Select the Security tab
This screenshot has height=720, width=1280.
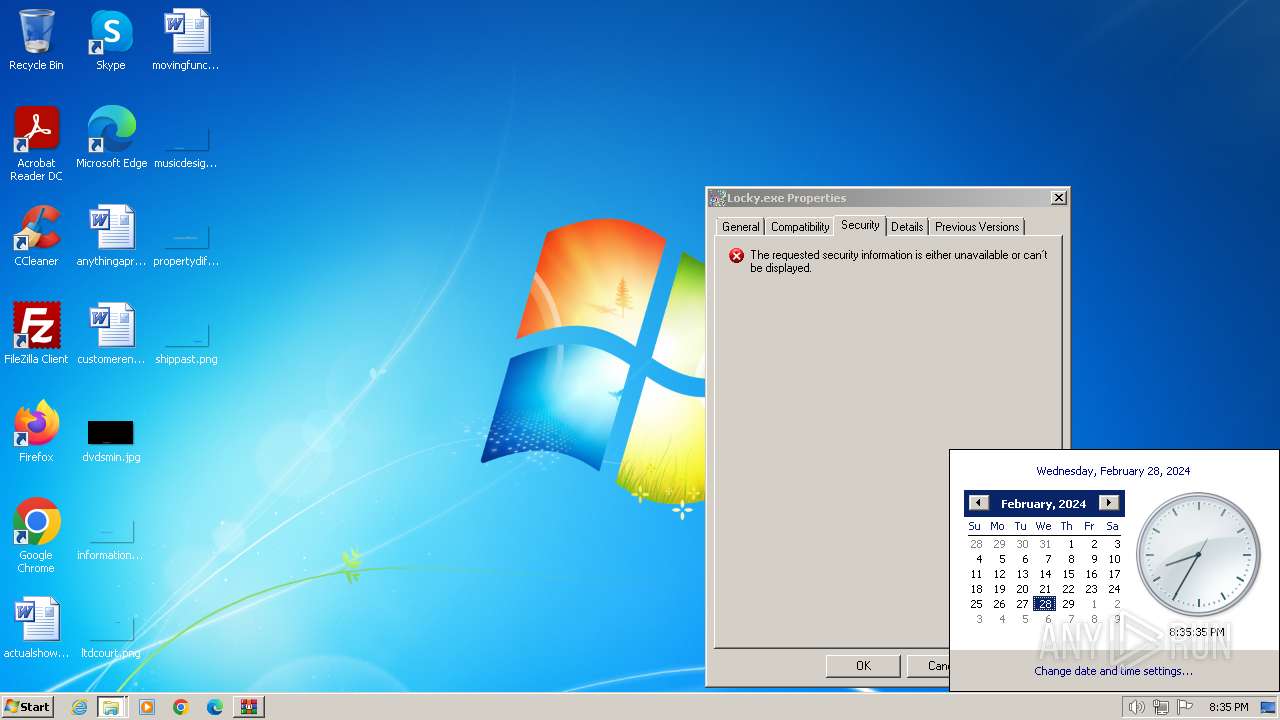point(860,225)
